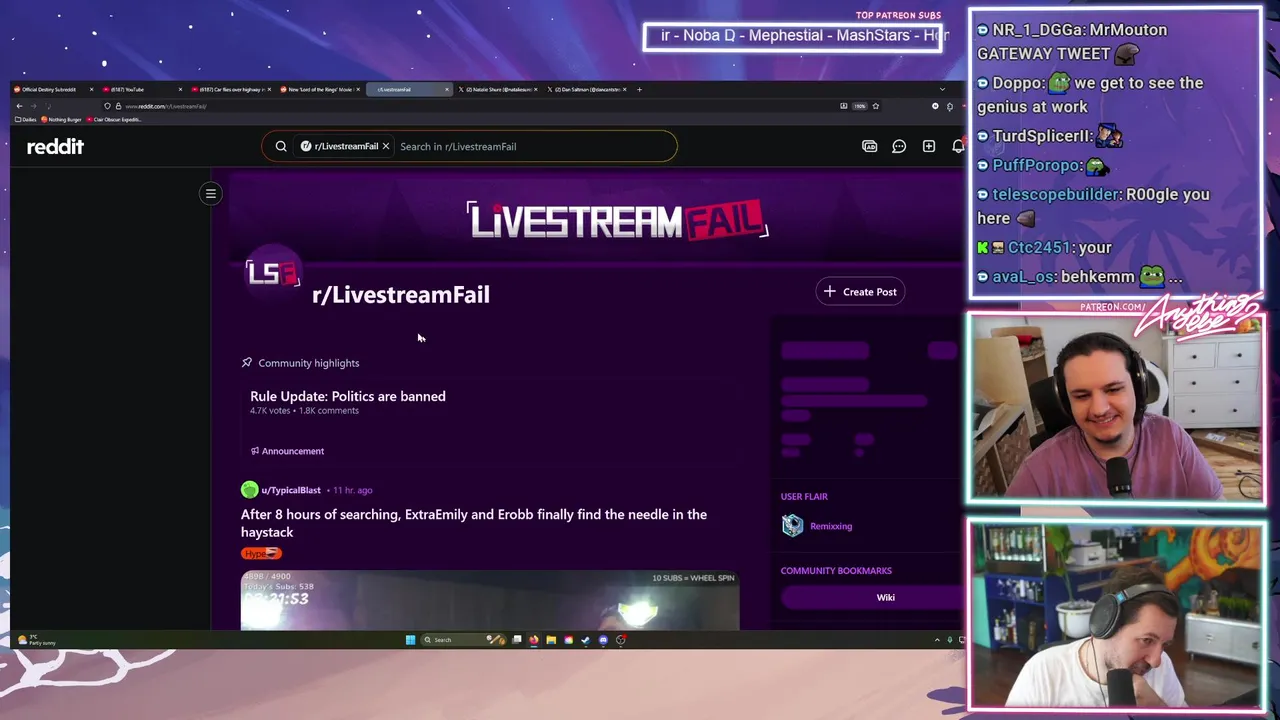Click the Announcement tag
The height and width of the screenshot is (720, 1280).
click(x=288, y=451)
